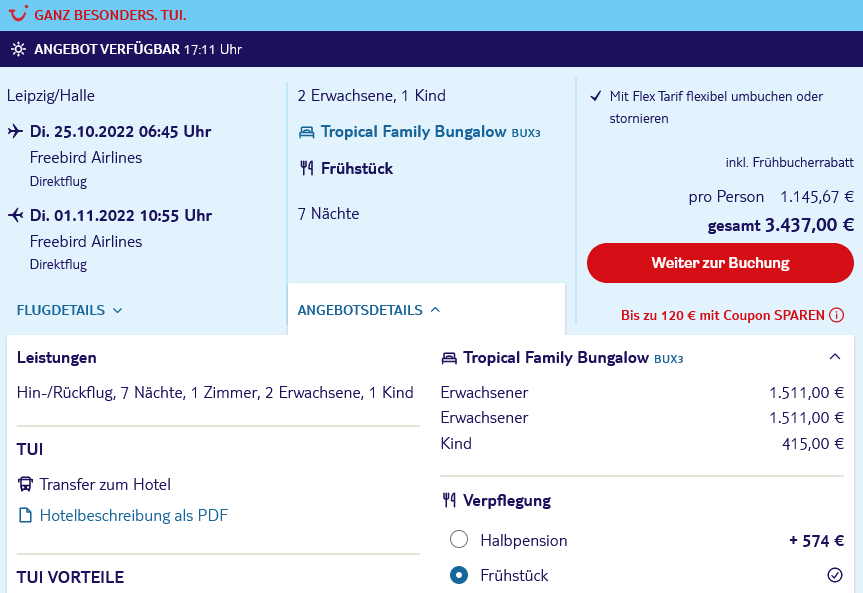Image resolution: width=863 pixels, height=593 pixels.
Task: Click Weiter zur Buchung button
Action: pyautogui.click(x=720, y=263)
